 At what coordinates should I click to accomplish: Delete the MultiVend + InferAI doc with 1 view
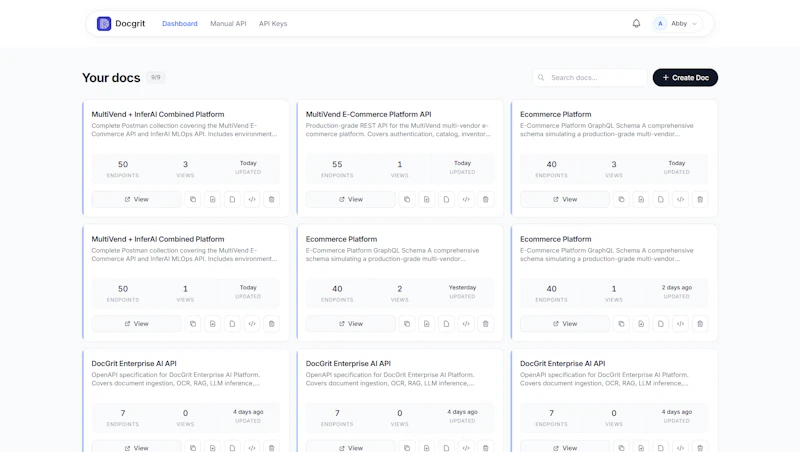(x=271, y=324)
